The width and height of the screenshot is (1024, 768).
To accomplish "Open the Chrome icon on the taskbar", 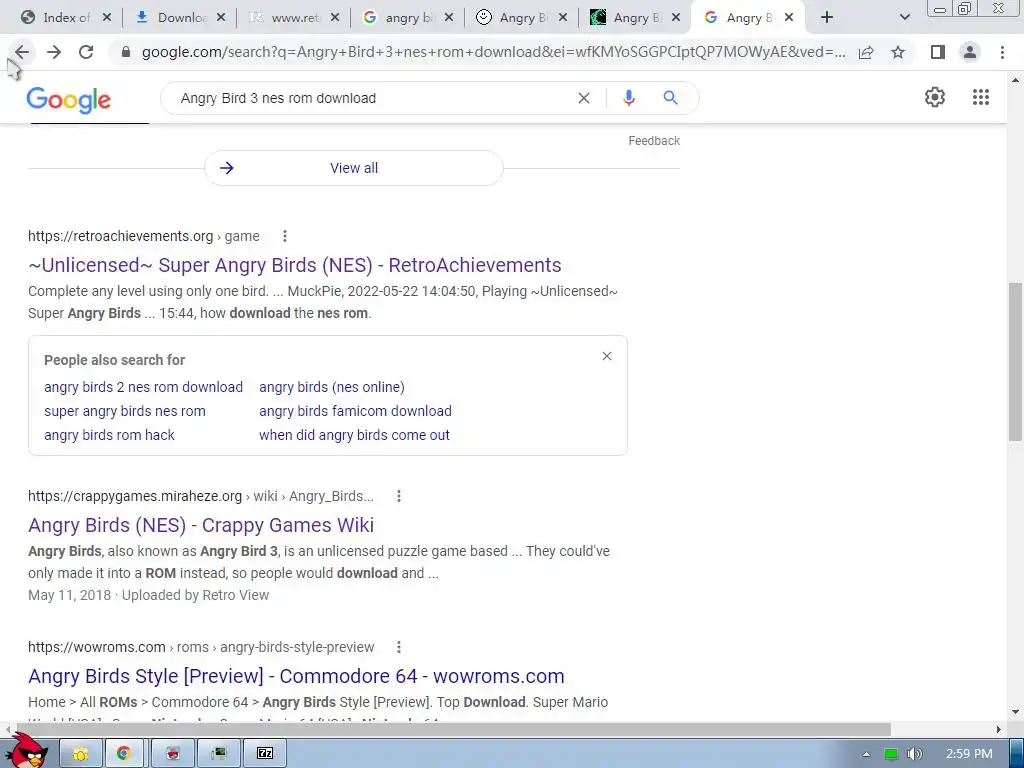I will coord(123,753).
